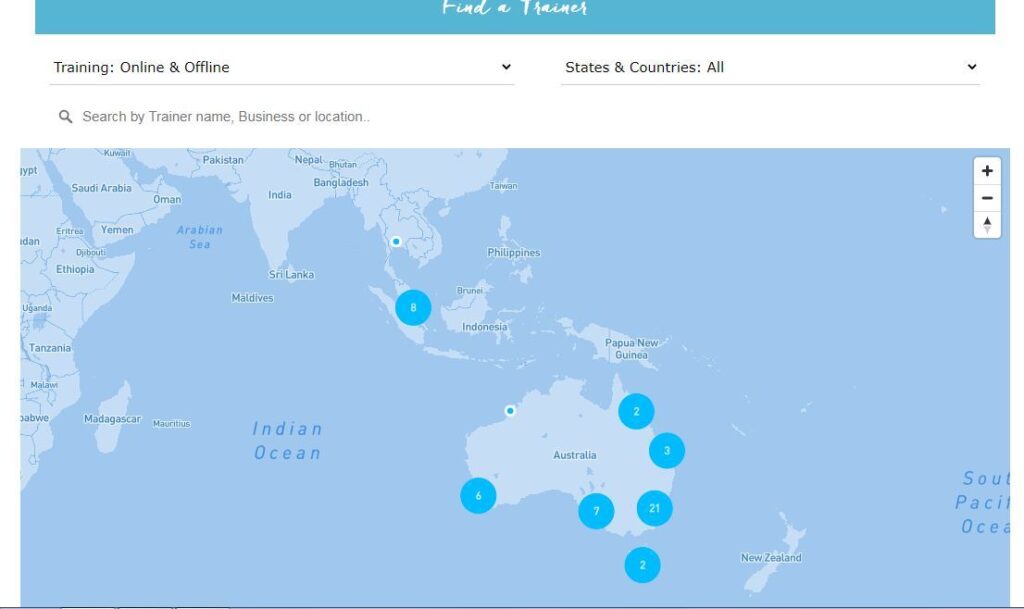Select the trainer marker pin in Western Australia

[x=509, y=409]
